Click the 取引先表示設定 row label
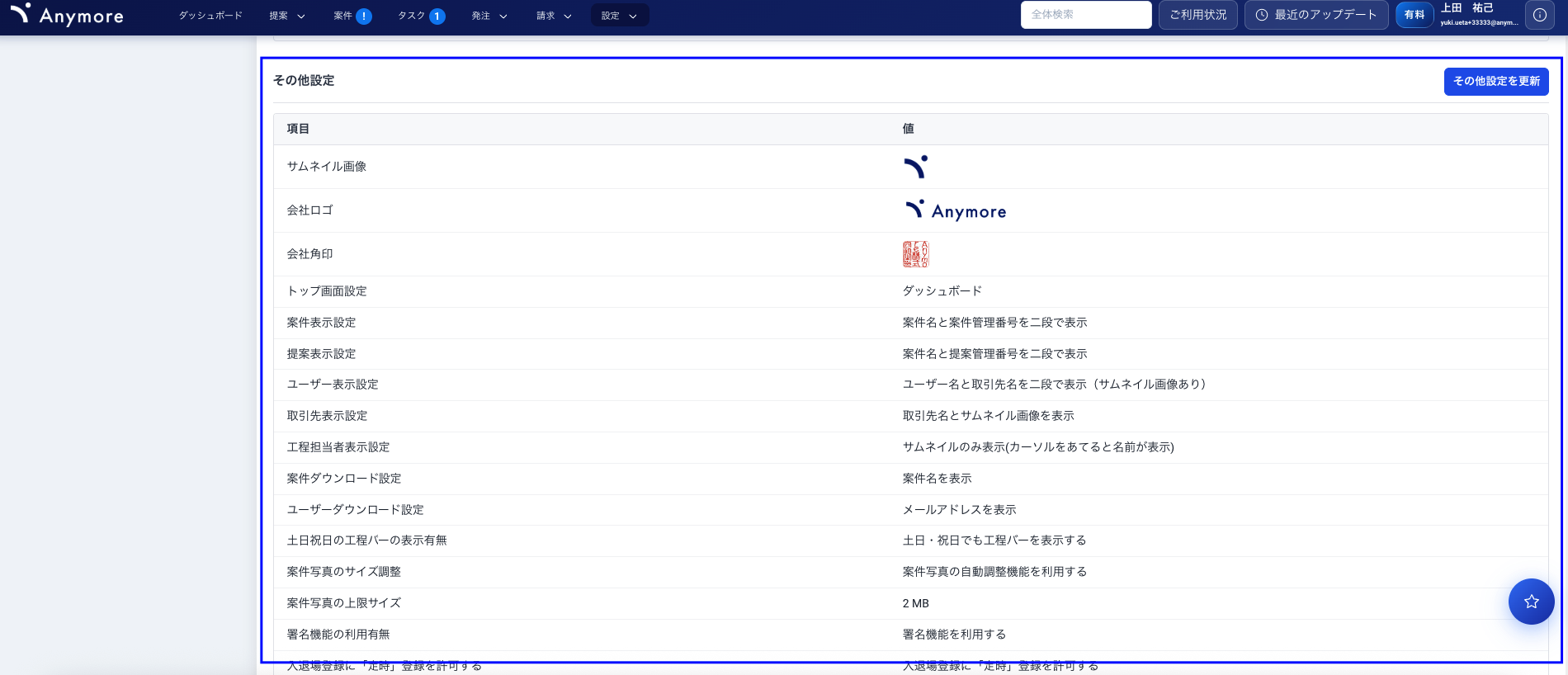Image resolution: width=1568 pixels, height=675 pixels. tap(327, 416)
